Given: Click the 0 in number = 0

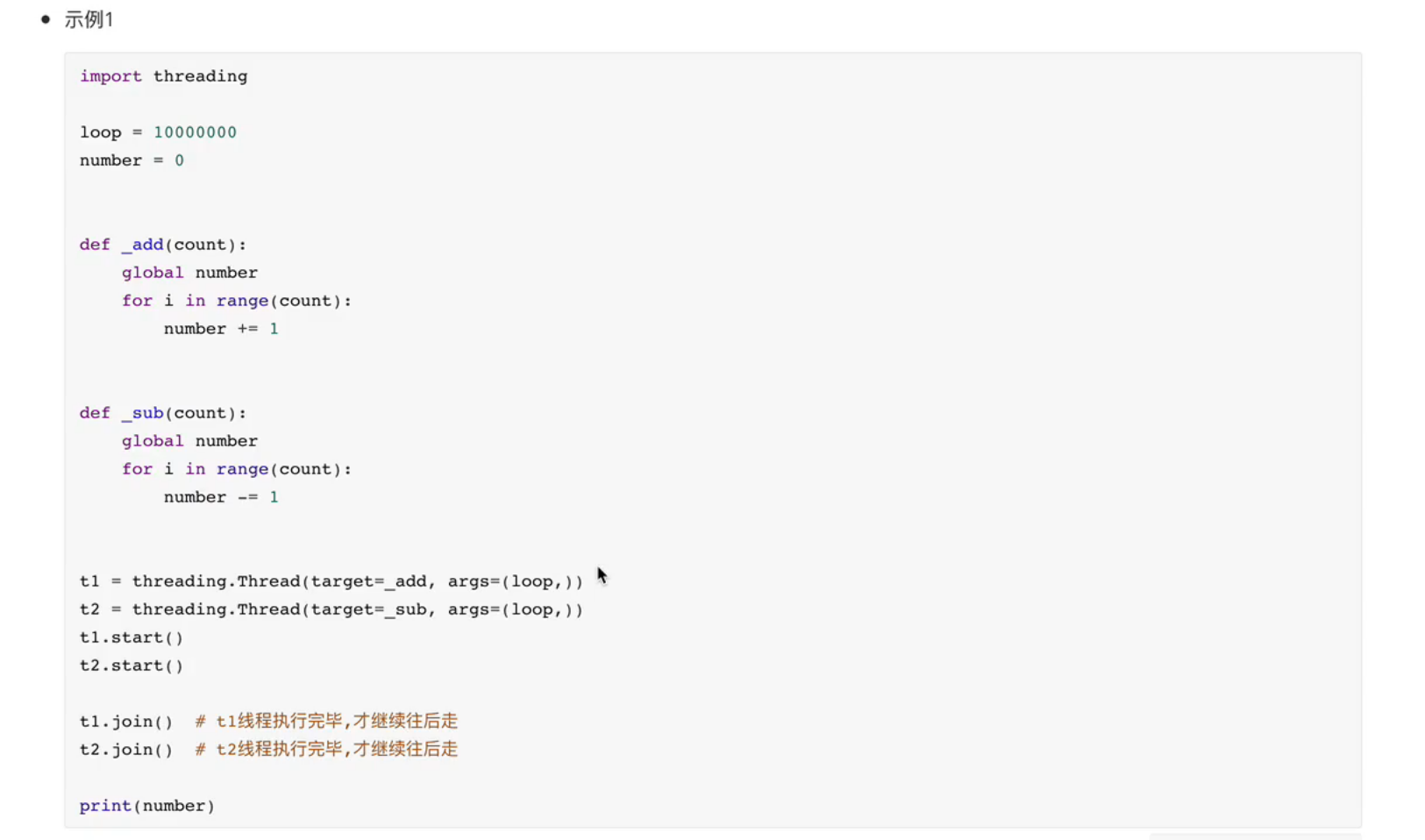Looking at the screenshot, I should [179, 160].
